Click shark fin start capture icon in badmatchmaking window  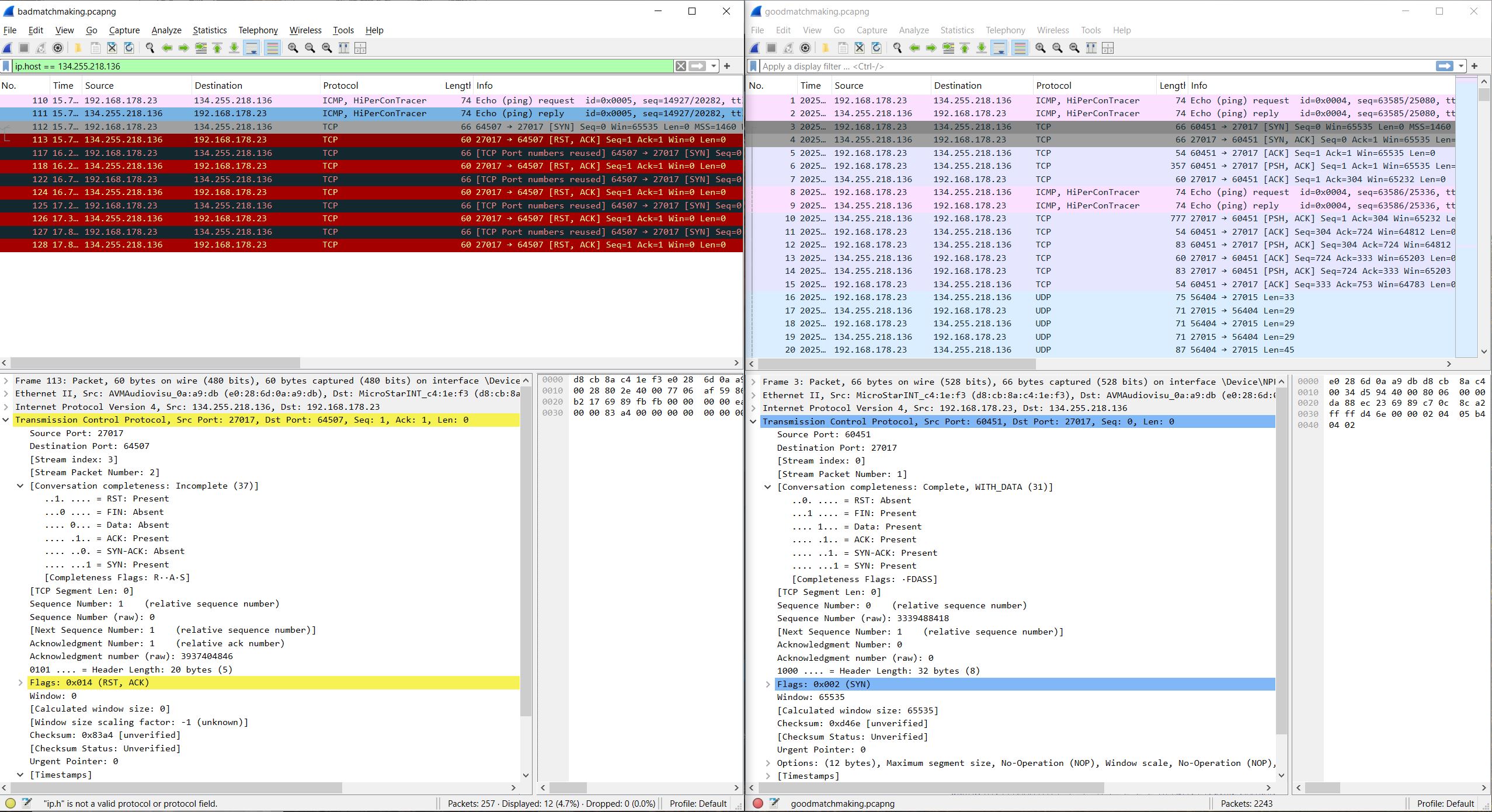(8, 48)
